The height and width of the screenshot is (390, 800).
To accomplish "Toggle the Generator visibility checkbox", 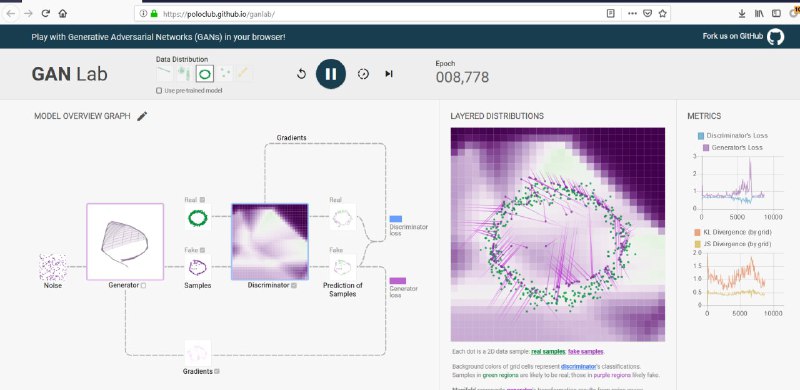I will 143,286.
